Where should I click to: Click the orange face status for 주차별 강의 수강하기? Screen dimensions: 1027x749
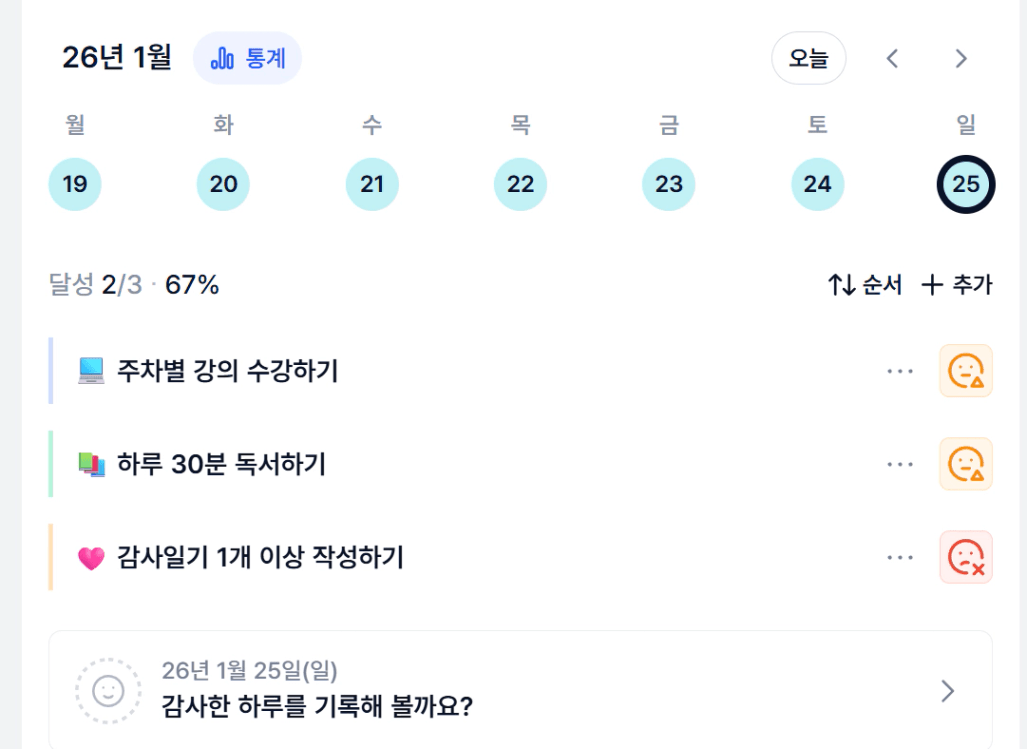965,371
